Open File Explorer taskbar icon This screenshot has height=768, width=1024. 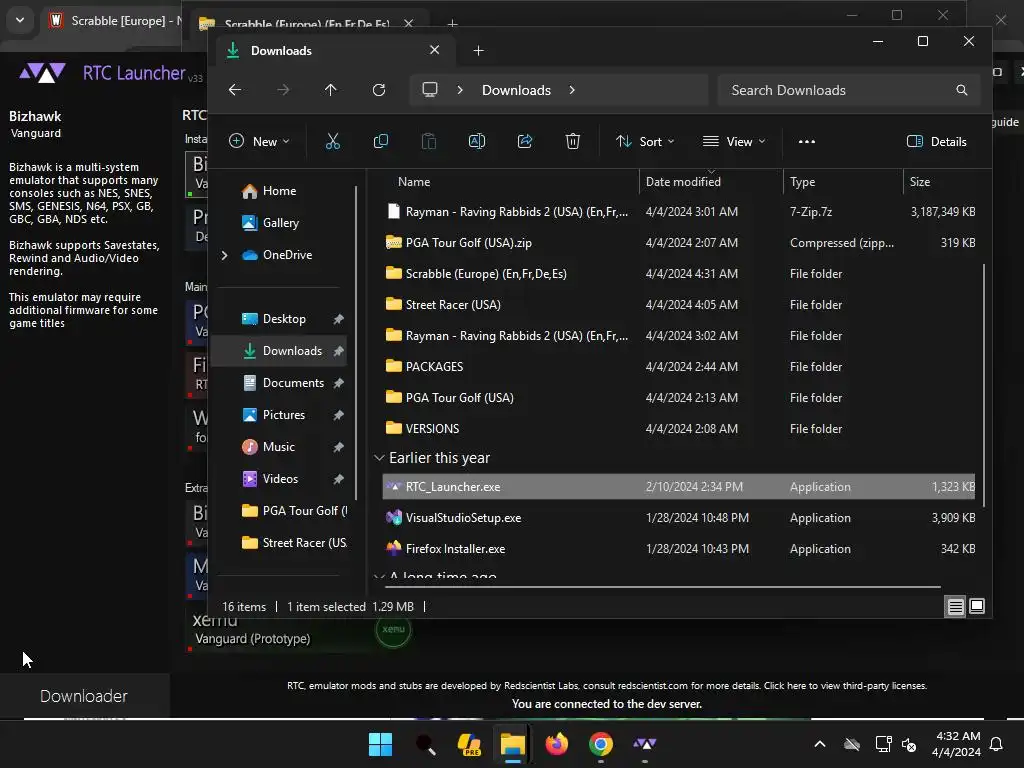coord(513,744)
